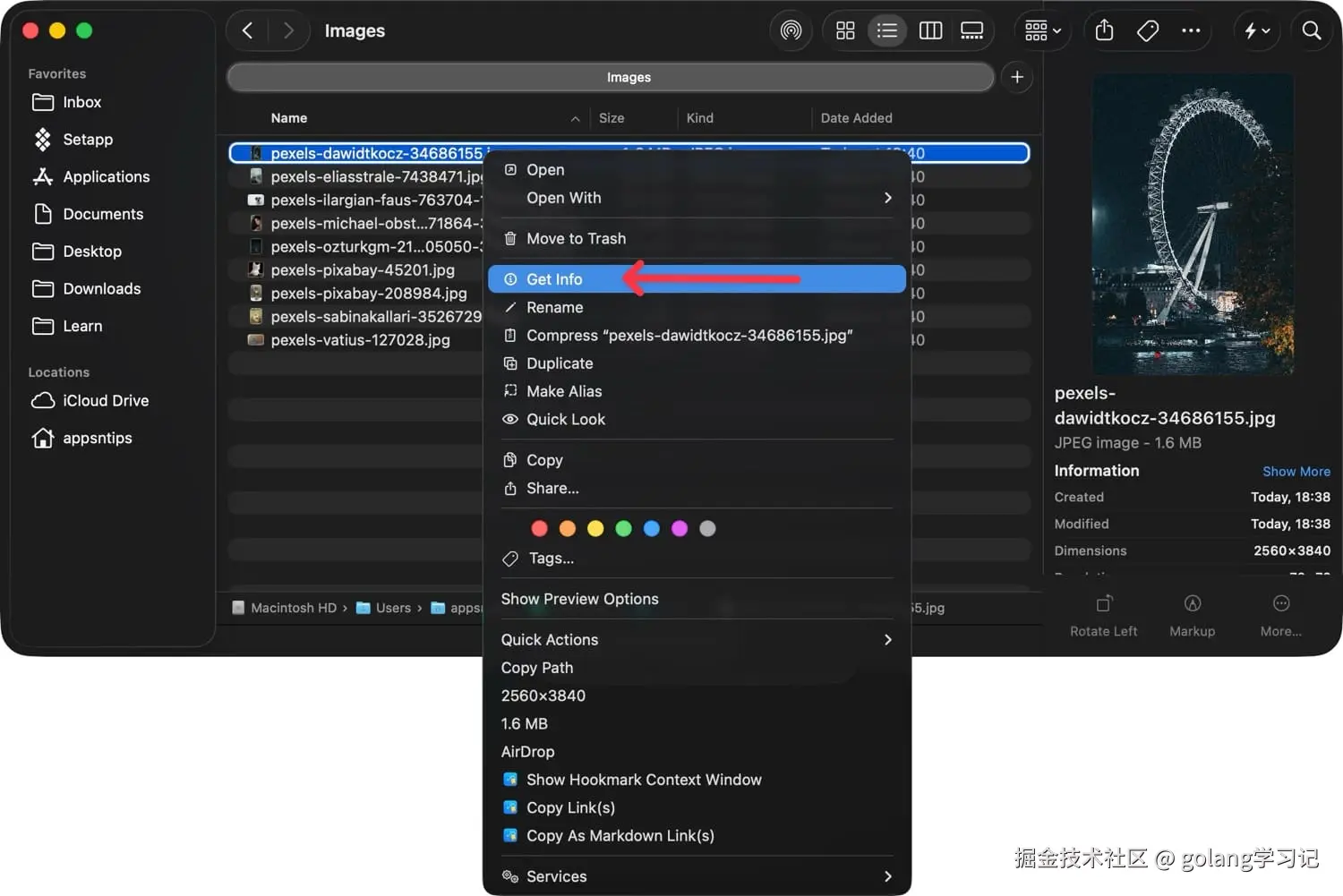Image resolution: width=1343 pixels, height=896 pixels.
Task: Expand the Quick Actions submenu
Action: 697,640
